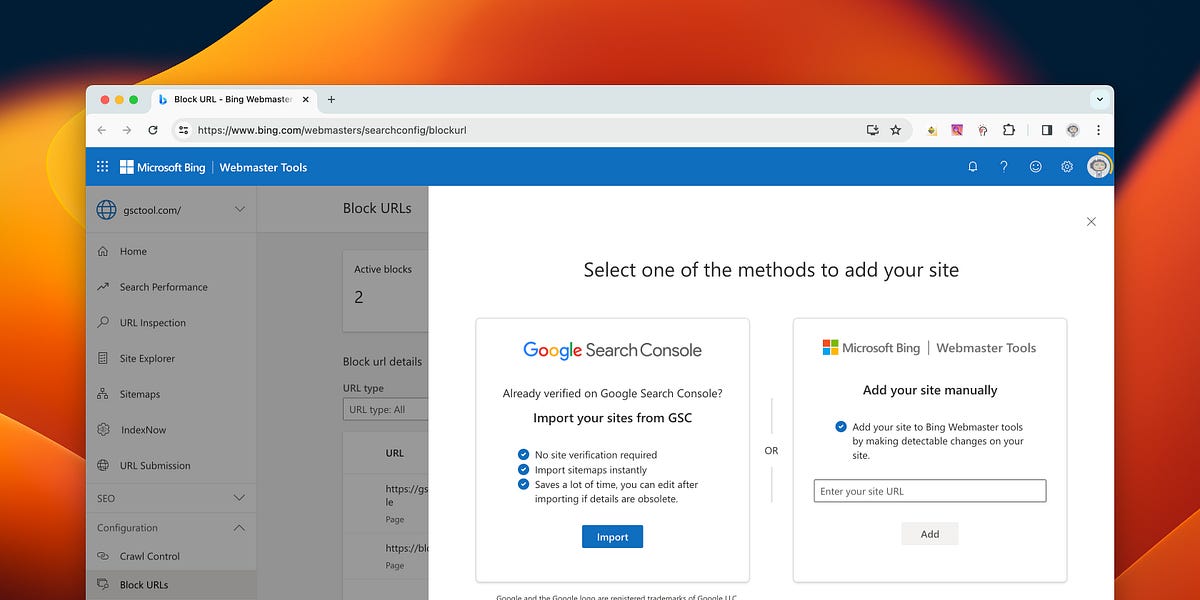
Task: Open the feedback smiley face
Action: coord(1035,166)
